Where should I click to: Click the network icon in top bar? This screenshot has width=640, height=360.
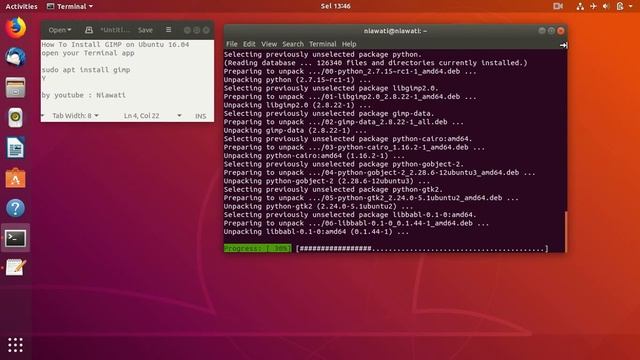[580, 6]
